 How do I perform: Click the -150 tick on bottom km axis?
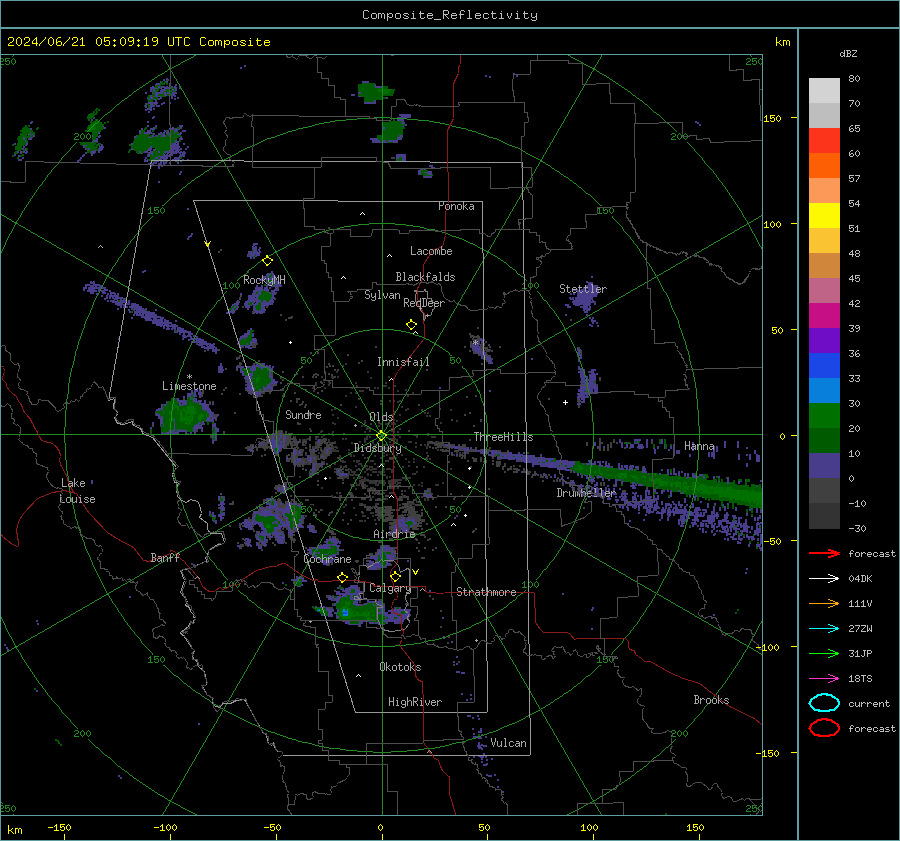point(59,827)
